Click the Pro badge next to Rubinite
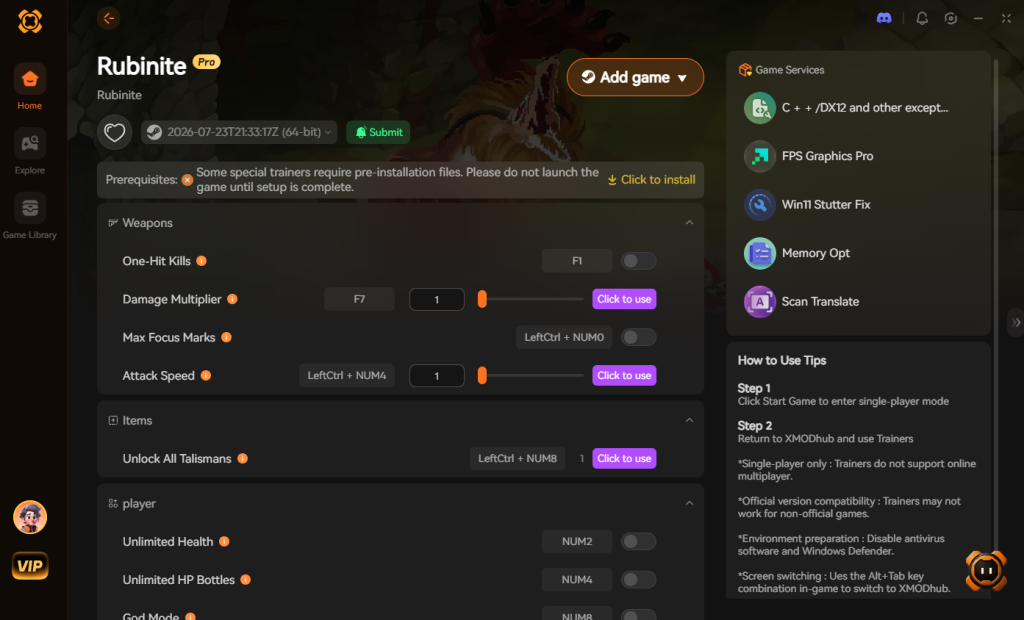Viewport: 1024px width, 620px height. [x=206, y=62]
